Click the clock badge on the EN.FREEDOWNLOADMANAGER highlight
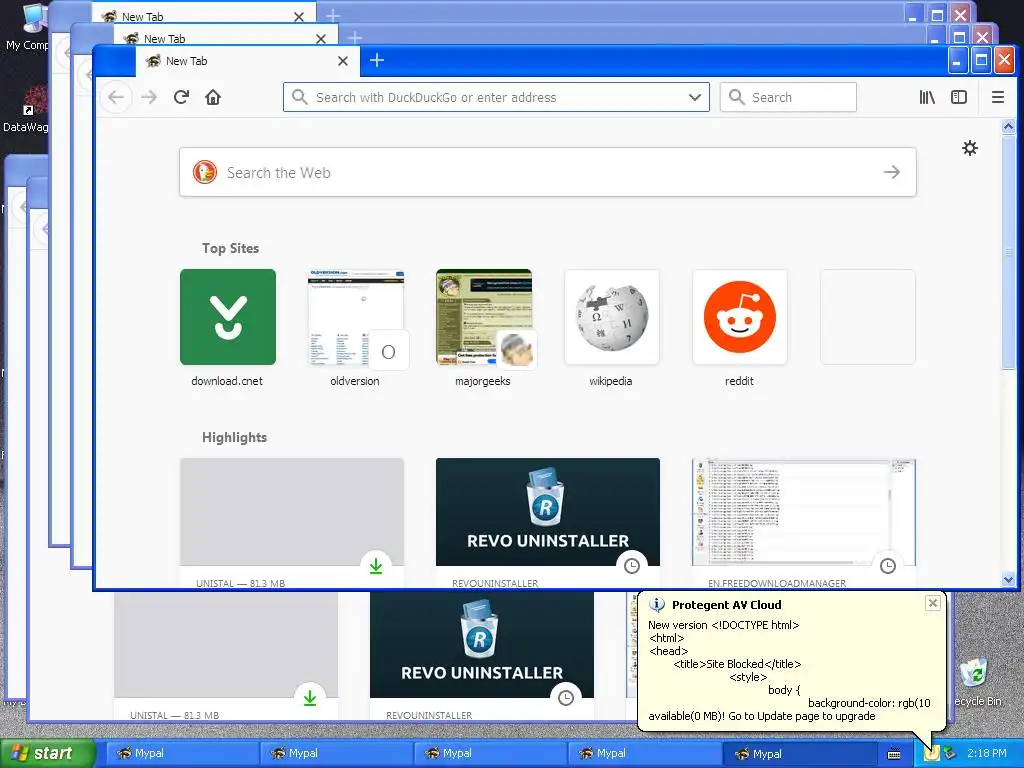The image size is (1024, 768). coord(888,566)
